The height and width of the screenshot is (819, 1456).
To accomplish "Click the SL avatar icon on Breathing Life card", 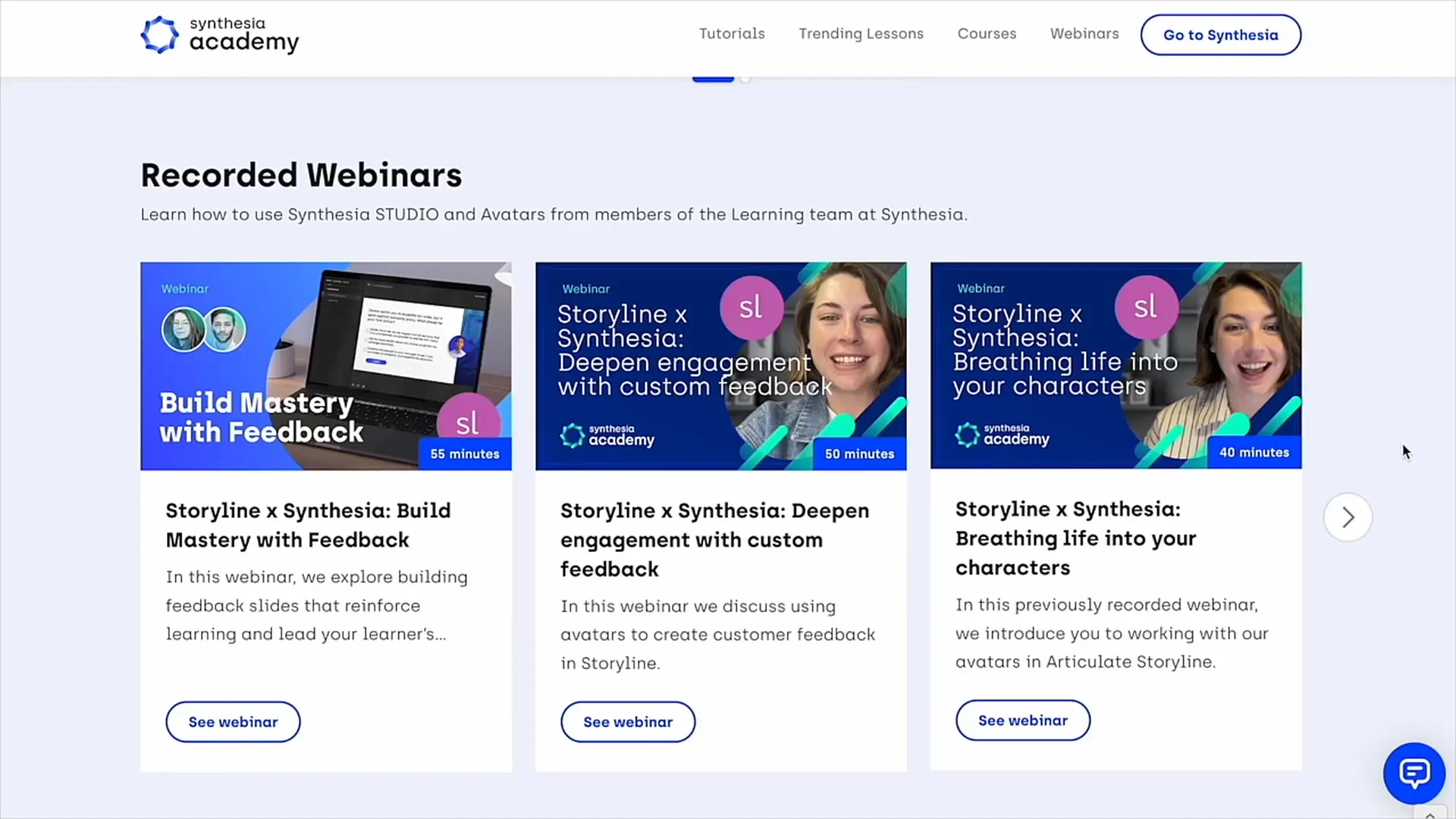I will coord(1144,306).
